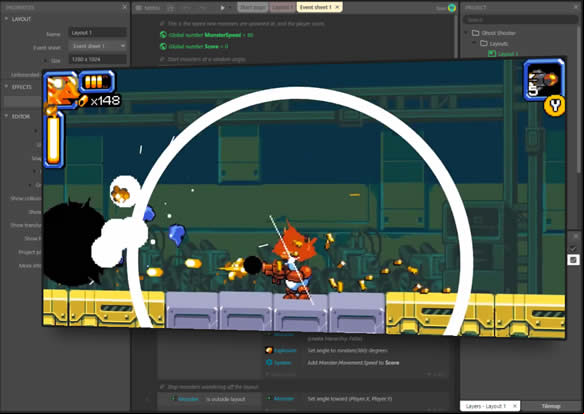Click the Y button badge in game preview
The height and width of the screenshot is (414, 584).
555,106
